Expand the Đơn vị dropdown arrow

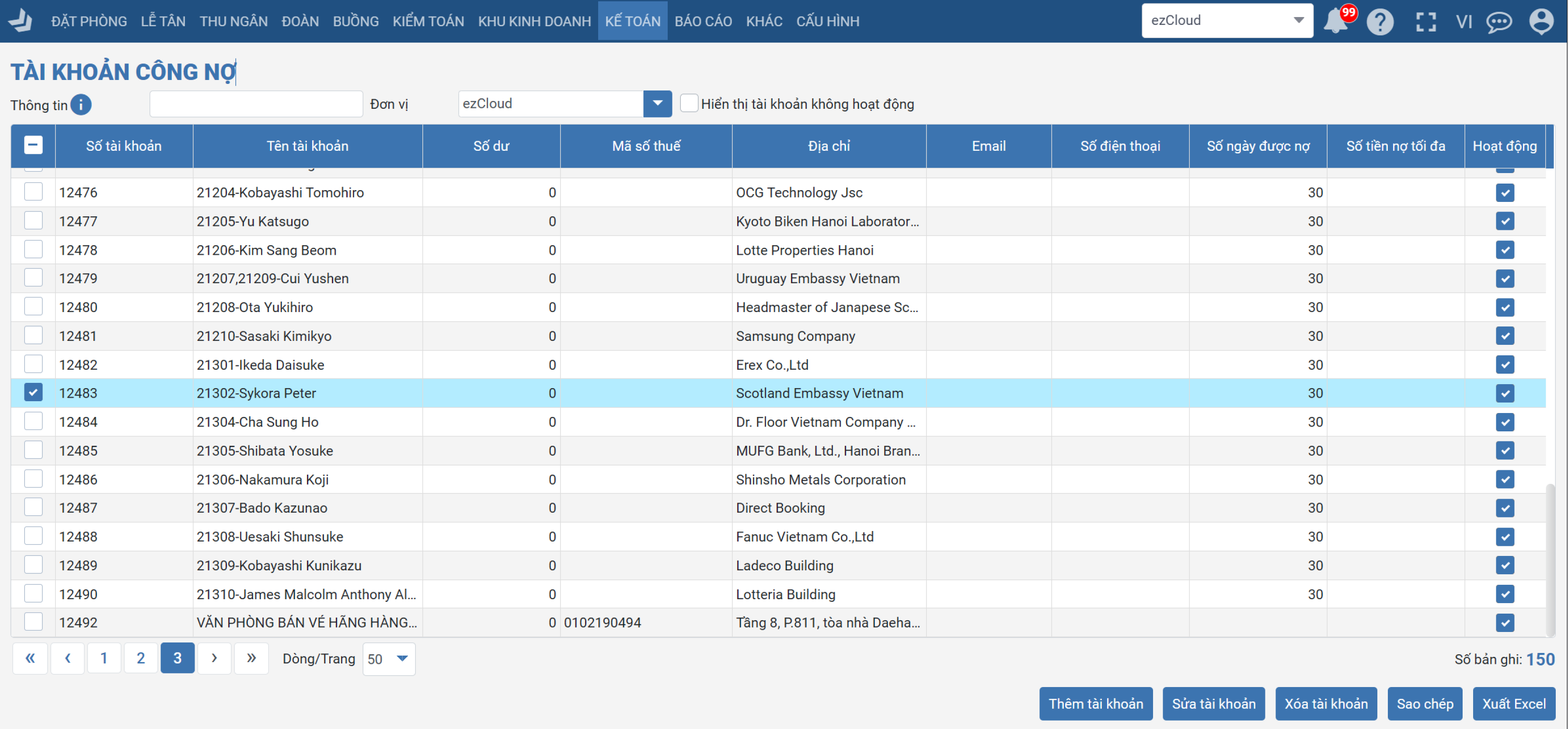(x=657, y=104)
